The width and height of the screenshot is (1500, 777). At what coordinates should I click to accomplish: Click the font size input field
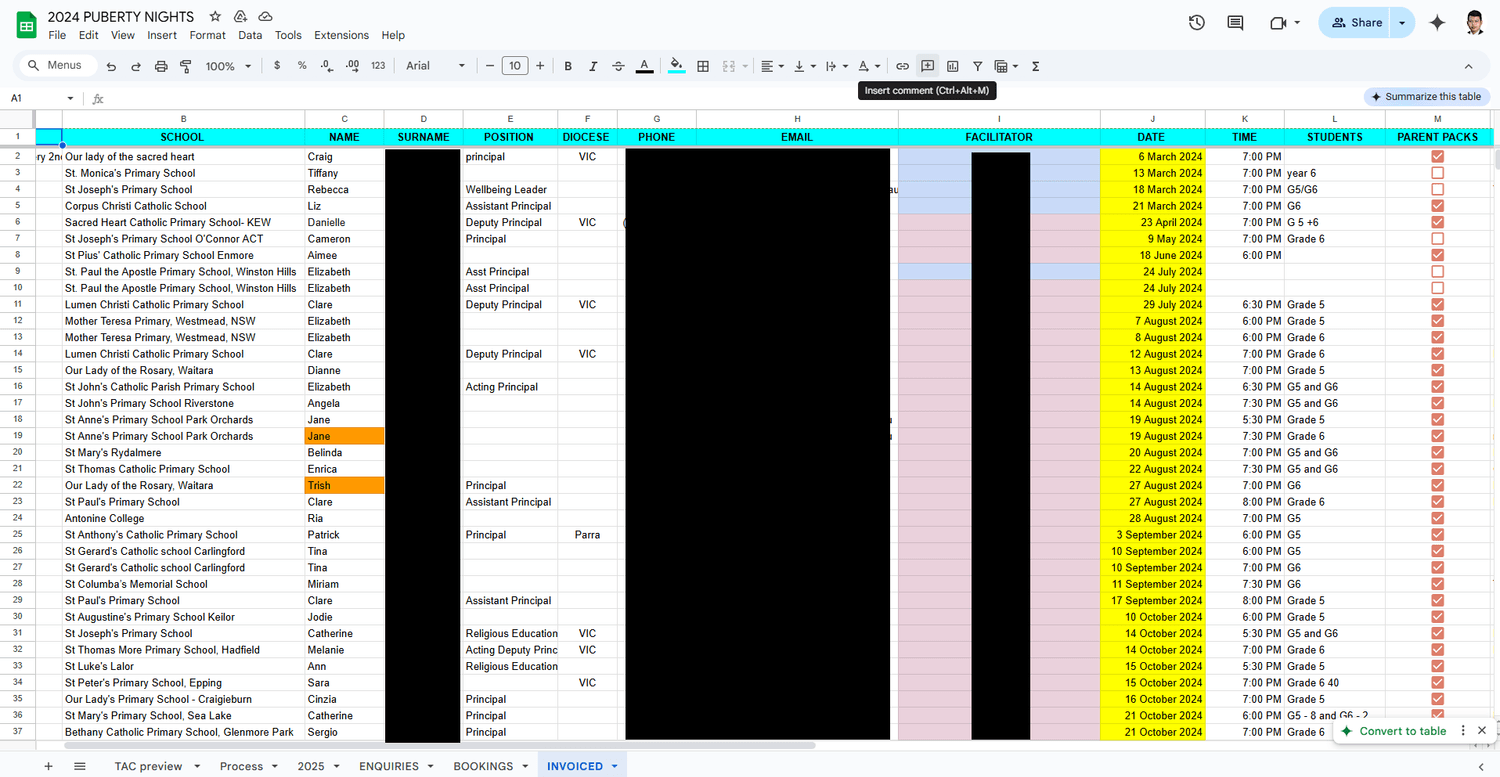(514, 66)
